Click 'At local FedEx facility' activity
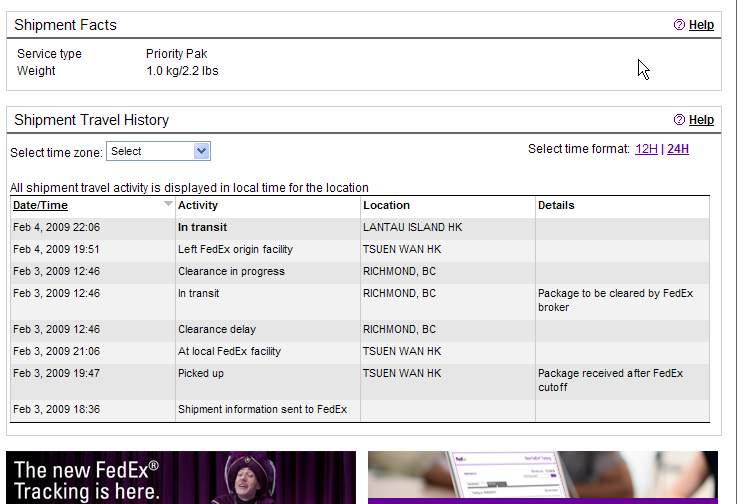This screenshot has width=746, height=504. 229,351
